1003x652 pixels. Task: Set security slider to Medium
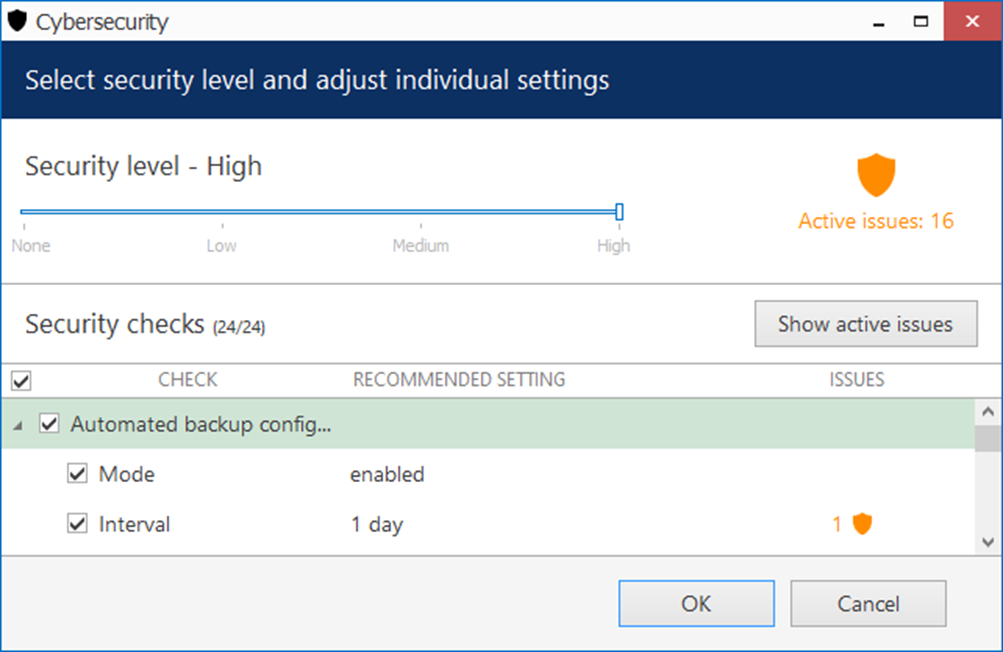pos(421,212)
